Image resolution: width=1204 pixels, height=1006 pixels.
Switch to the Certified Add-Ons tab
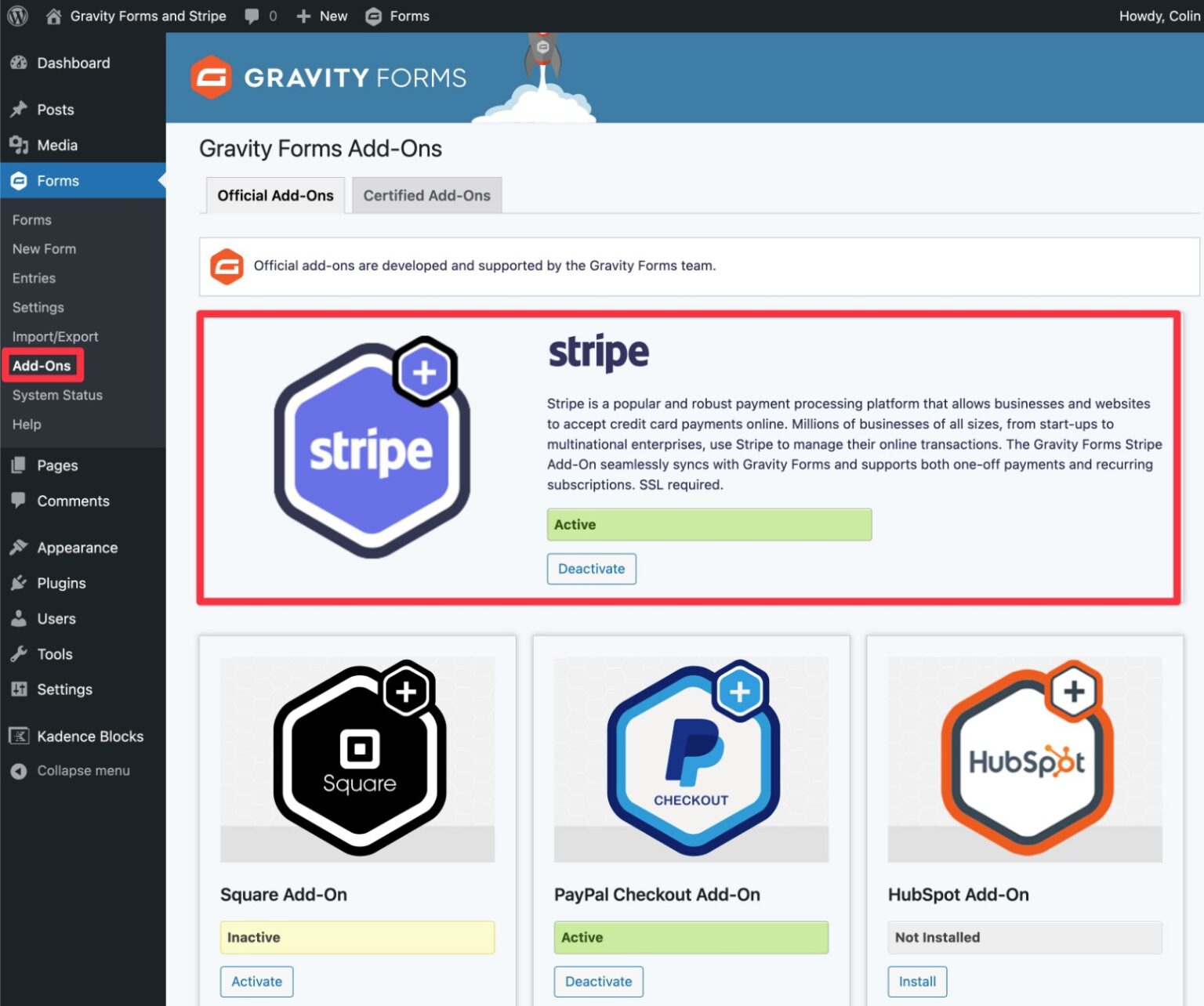coord(426,195)
